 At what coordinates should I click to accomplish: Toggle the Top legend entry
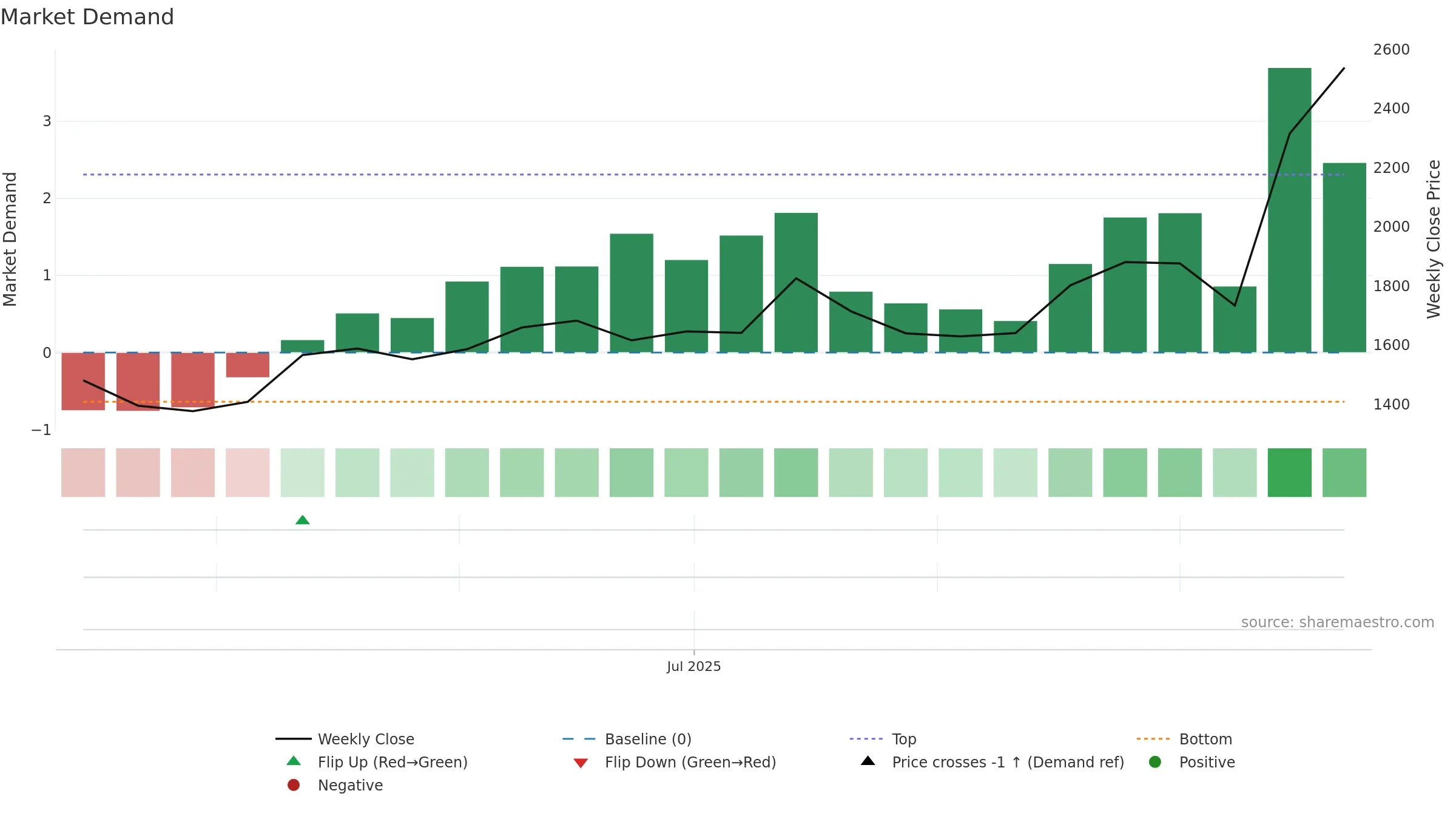tap(883, 739)
